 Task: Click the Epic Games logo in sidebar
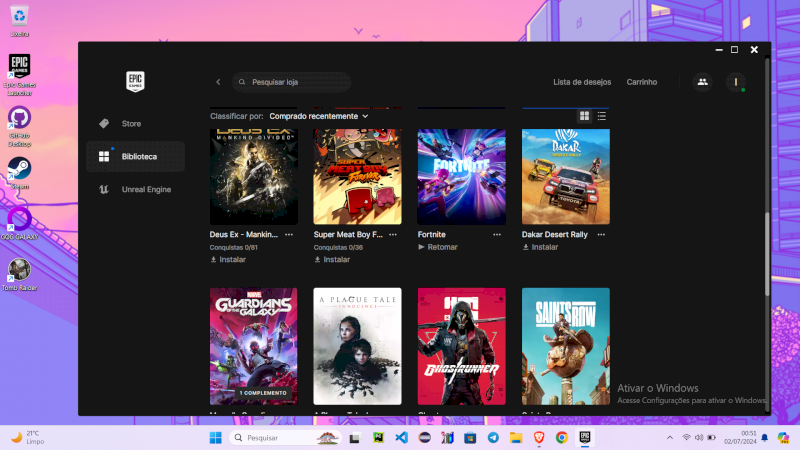pos(135,82)
